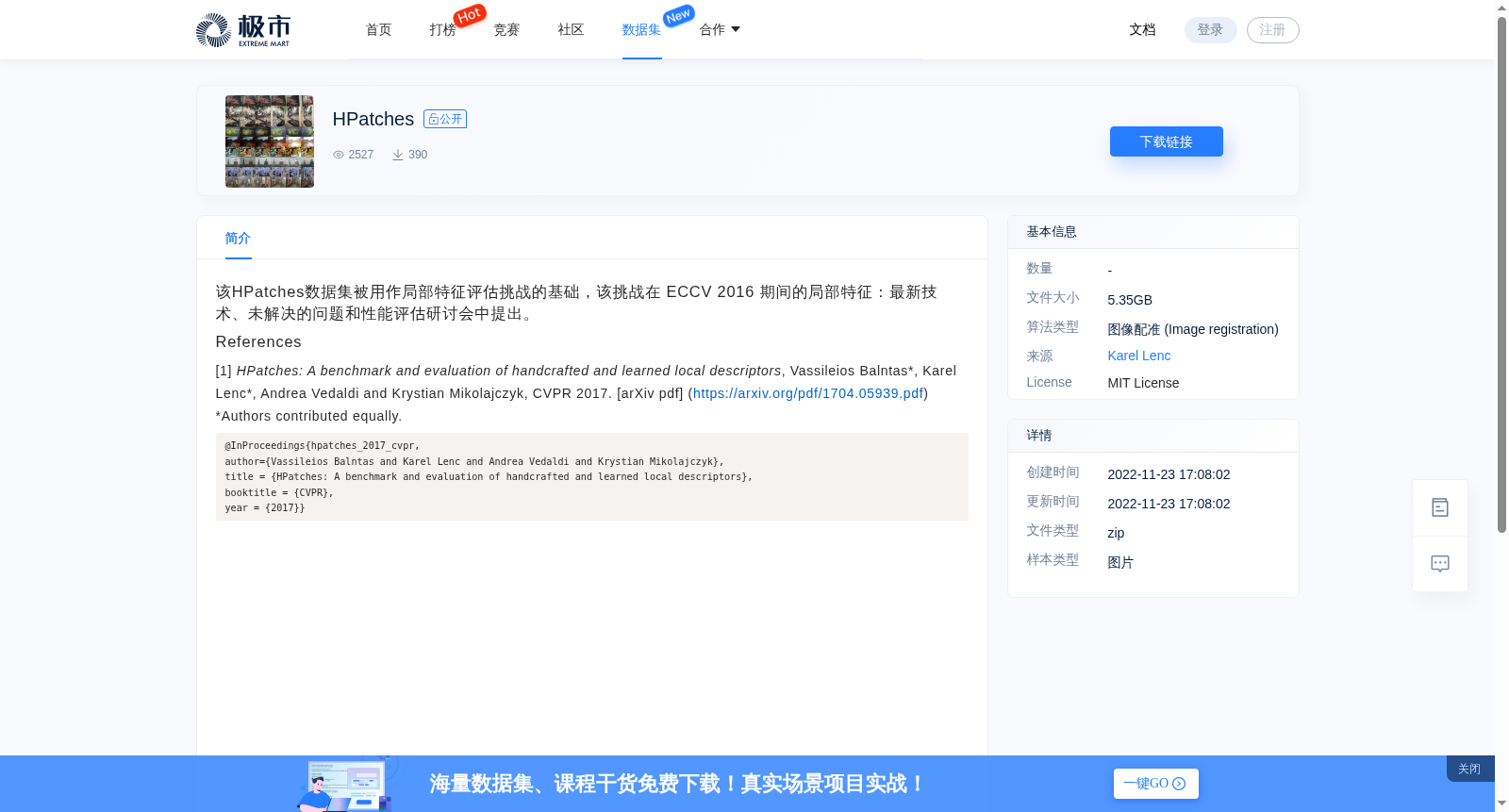Viewport: 1509px width, 812px height.
Task: Click the Extreme Mart logo
Action: point(243,30)
